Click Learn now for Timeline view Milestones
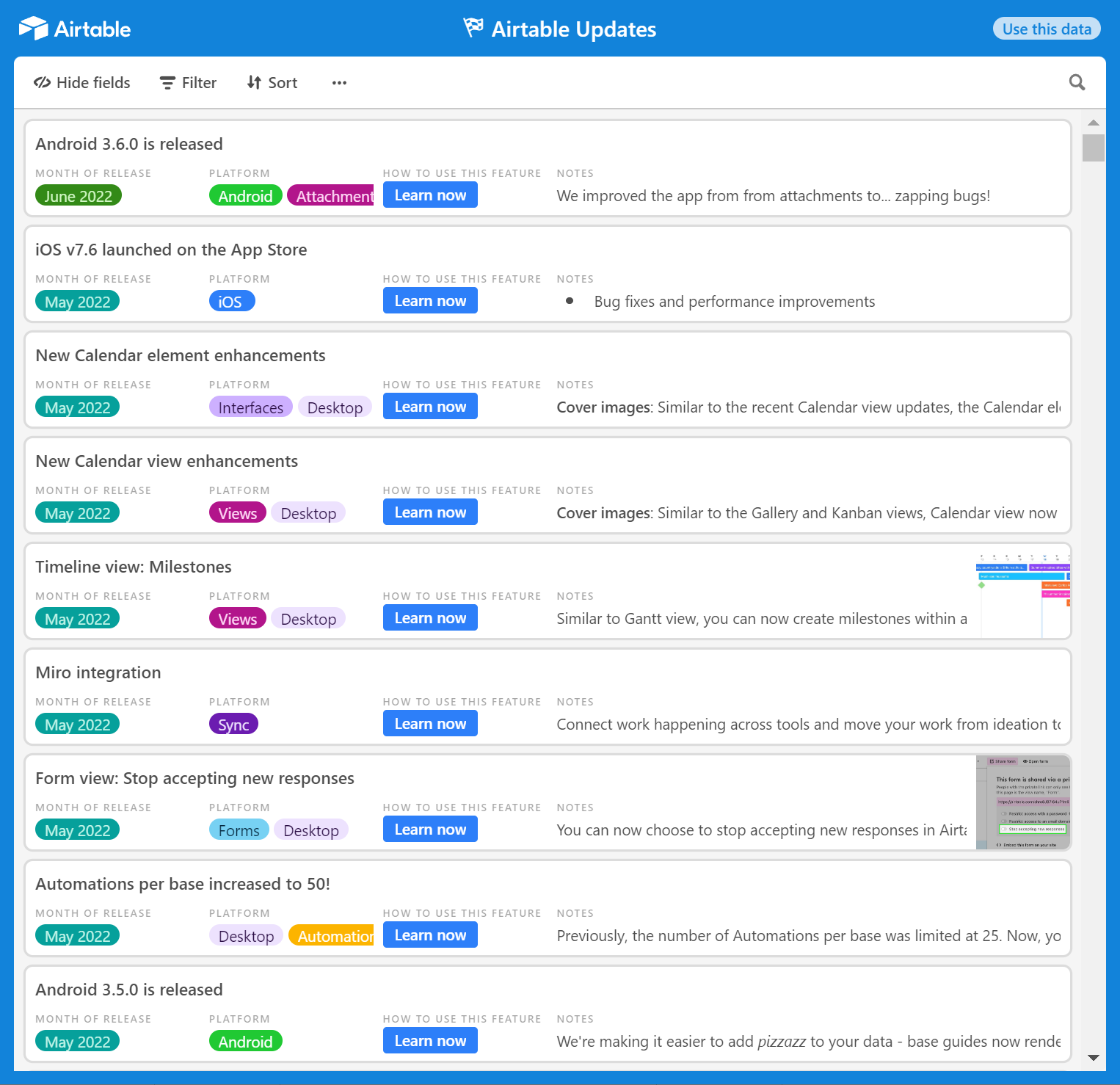The height and width of the screenshot is (1085, 1120). (430, 618)
